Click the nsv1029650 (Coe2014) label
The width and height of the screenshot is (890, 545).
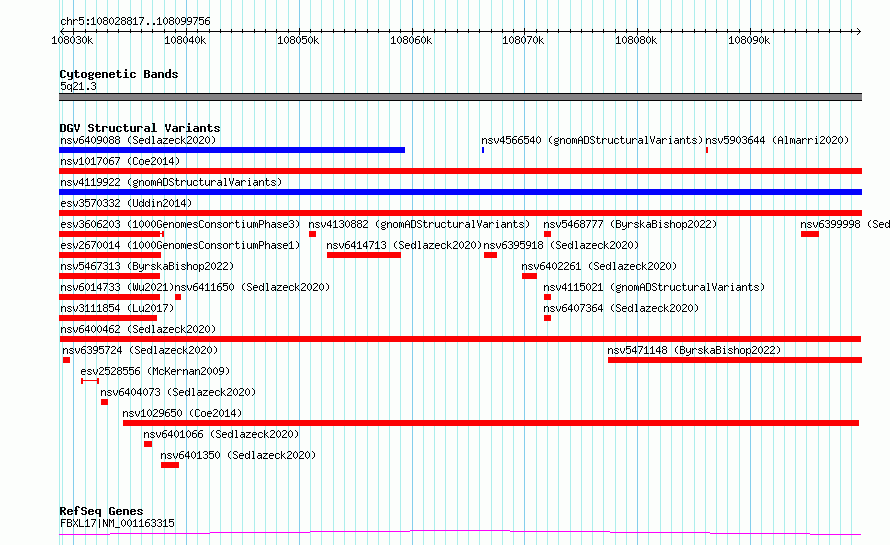[182, 413]
